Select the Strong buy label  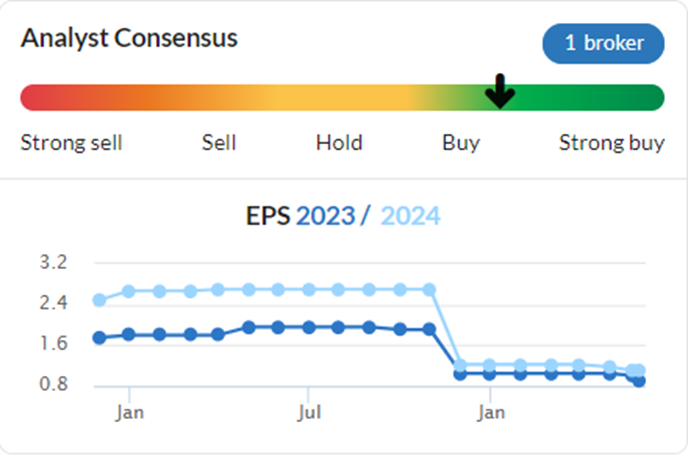click(x=612, y=144)
